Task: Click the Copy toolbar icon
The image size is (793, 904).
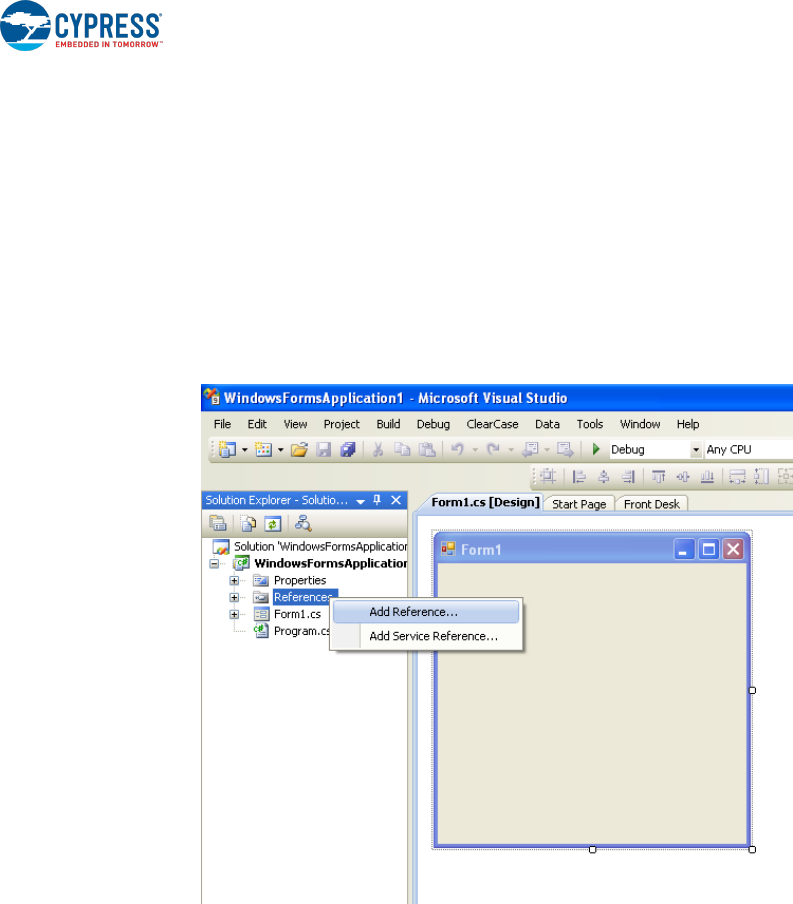Action: [402, 449]
